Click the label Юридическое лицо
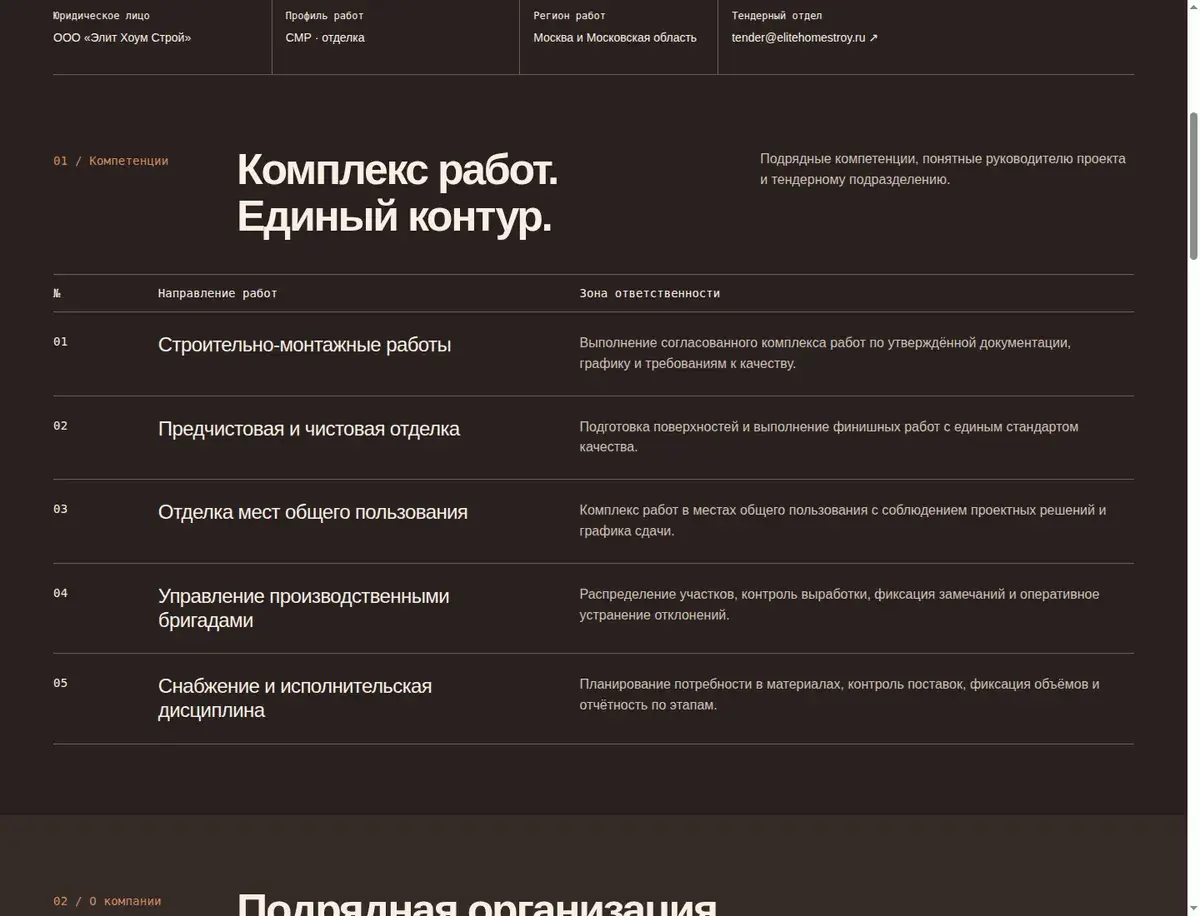 click(101, 16)
